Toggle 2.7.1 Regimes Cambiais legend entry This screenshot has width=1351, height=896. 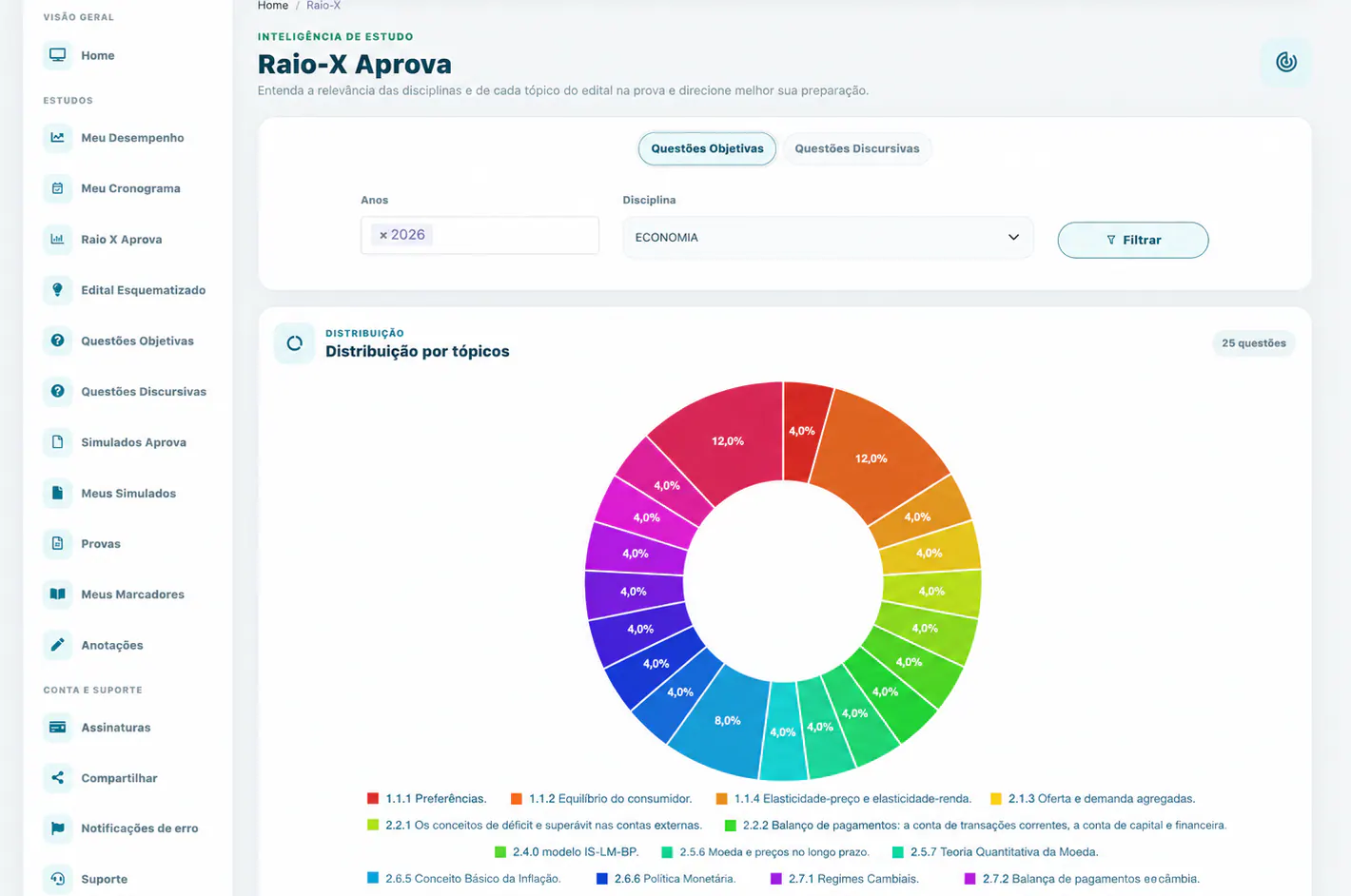(x=845, y=879)
